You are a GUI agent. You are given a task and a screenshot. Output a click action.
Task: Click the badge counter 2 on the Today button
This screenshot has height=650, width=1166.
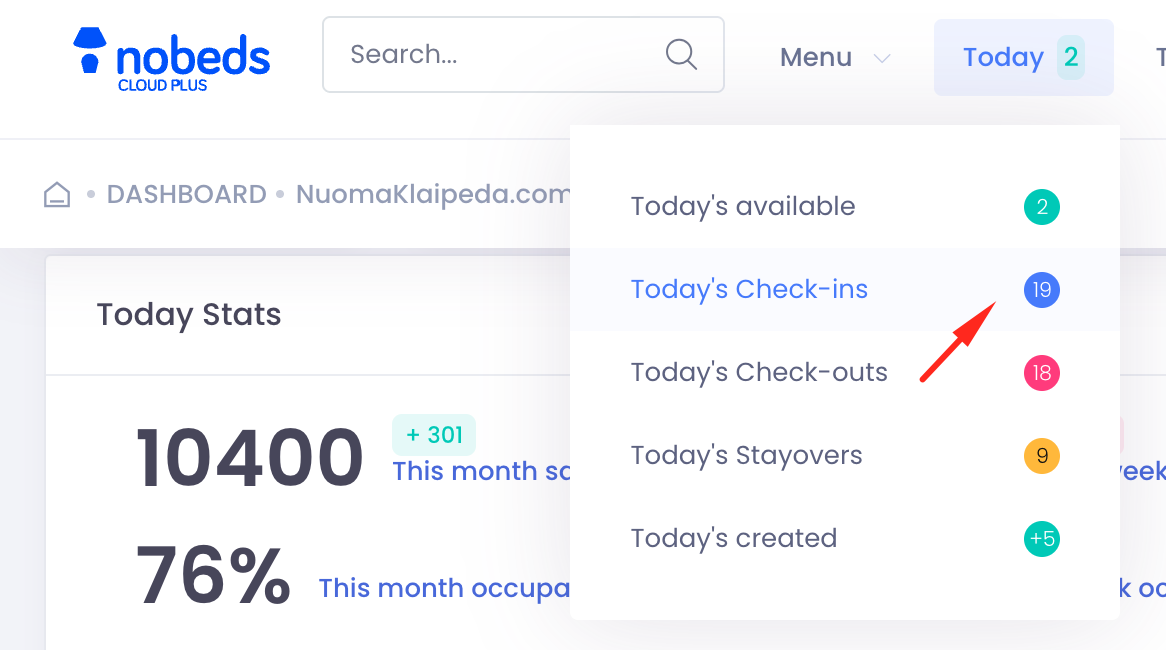click(1069, 57)
